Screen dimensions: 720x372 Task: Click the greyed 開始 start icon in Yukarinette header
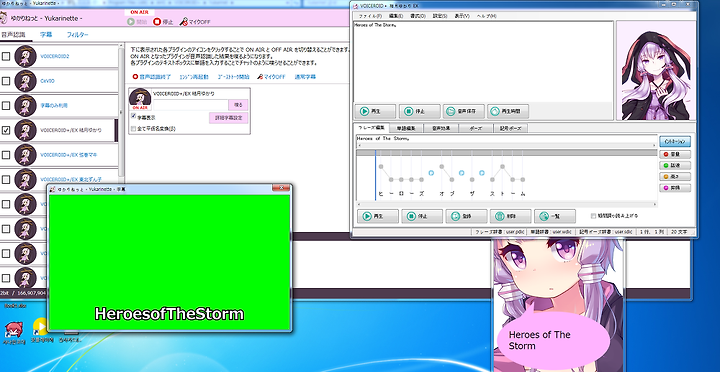coord(131,22)
